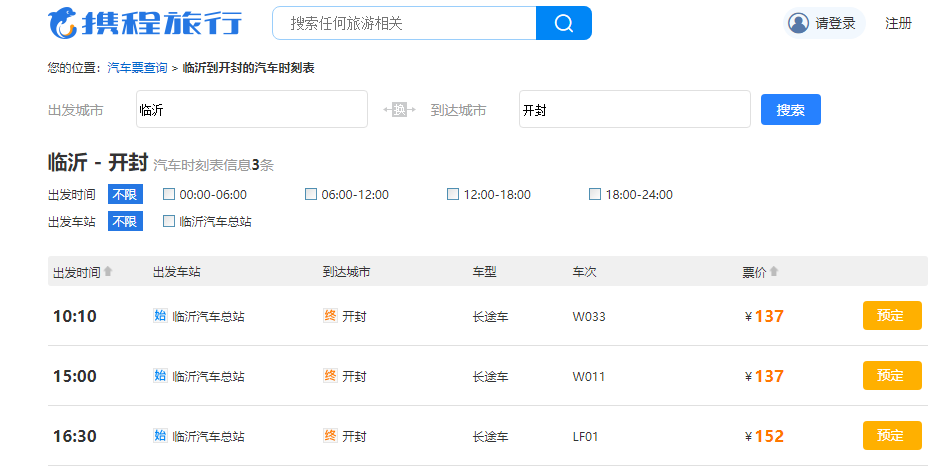This screenshot has height=469, width=932.
Task: Tick the 临沂汽车总站 station checkbox
Action: click(x=169, y=222)
